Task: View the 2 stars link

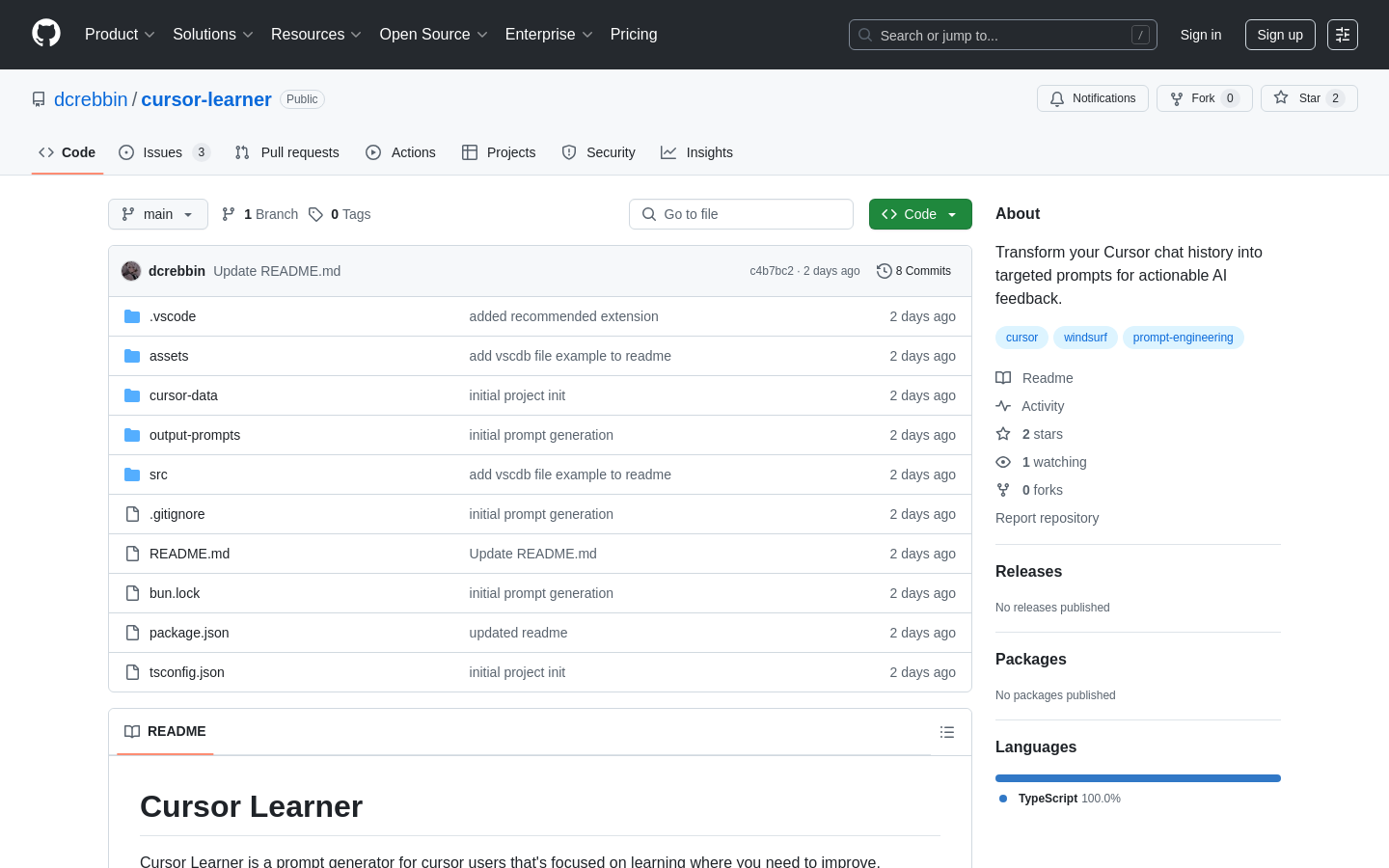Action: 1029,434
